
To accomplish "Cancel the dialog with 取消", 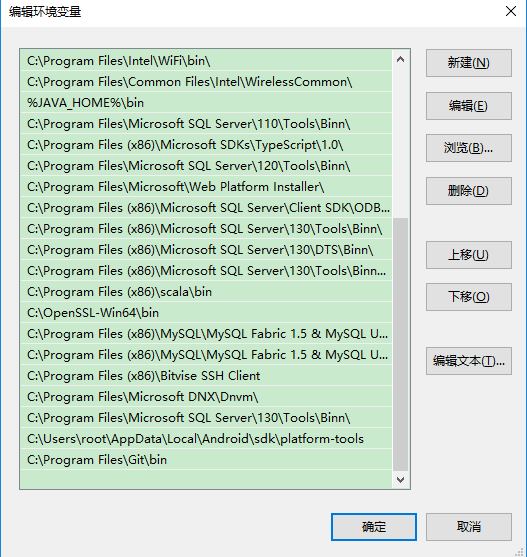I will pyautogui.click(x=469, y=527).
